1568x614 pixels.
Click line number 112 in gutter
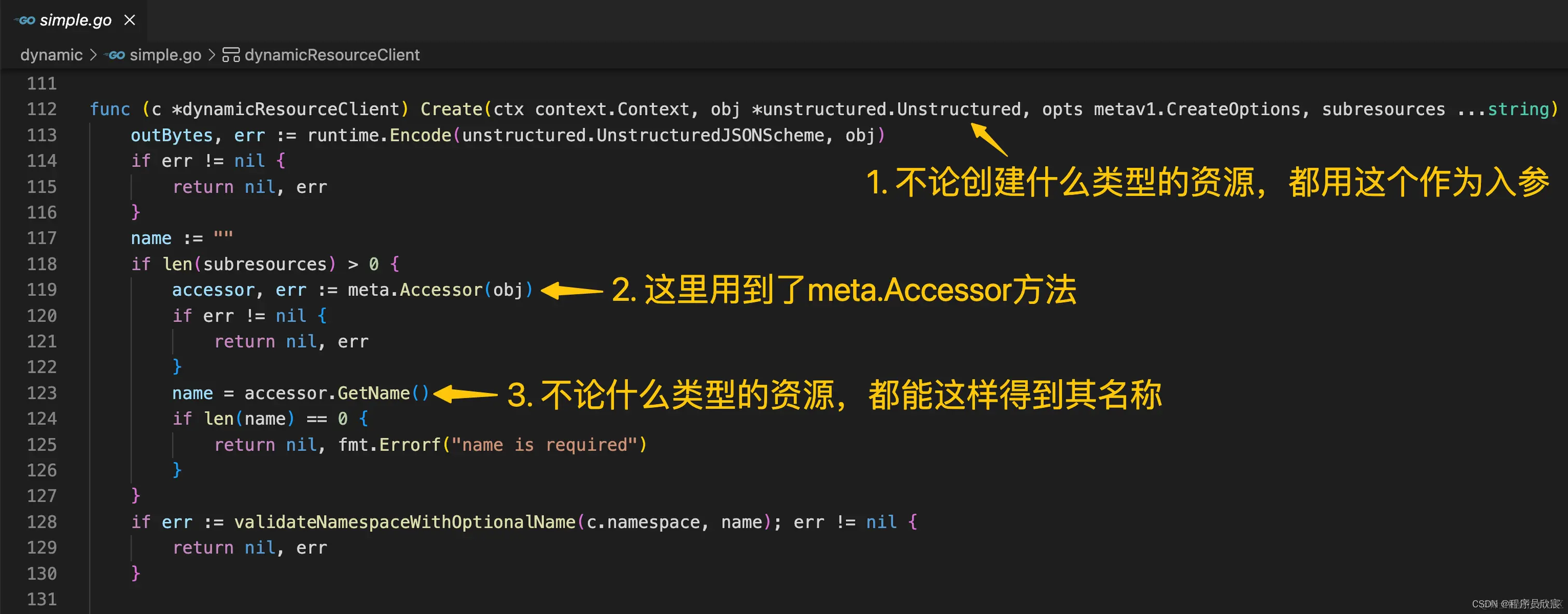point(41,109)
